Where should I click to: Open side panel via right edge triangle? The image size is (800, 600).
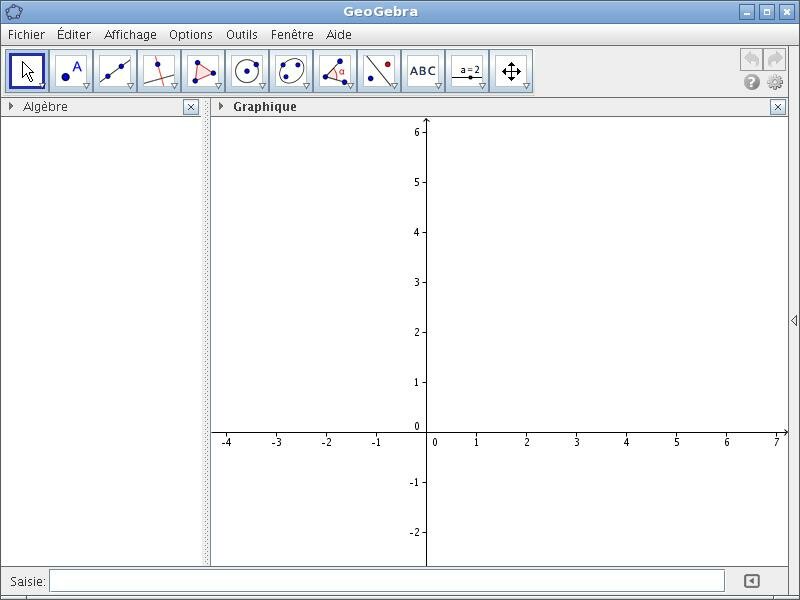click(794, 320)
